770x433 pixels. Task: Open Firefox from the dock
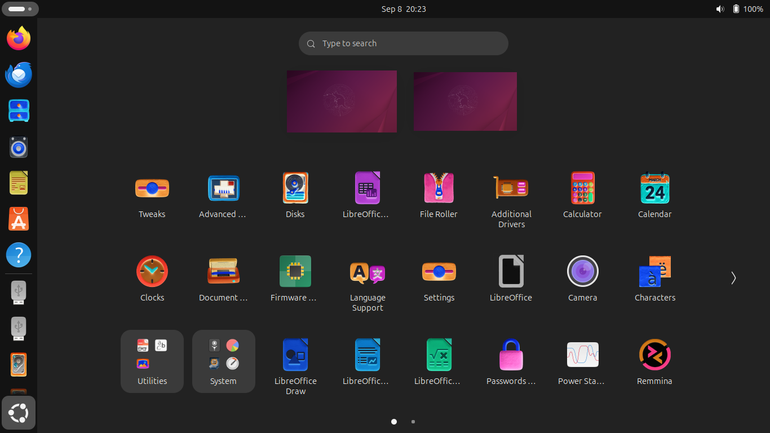point(19,38)
